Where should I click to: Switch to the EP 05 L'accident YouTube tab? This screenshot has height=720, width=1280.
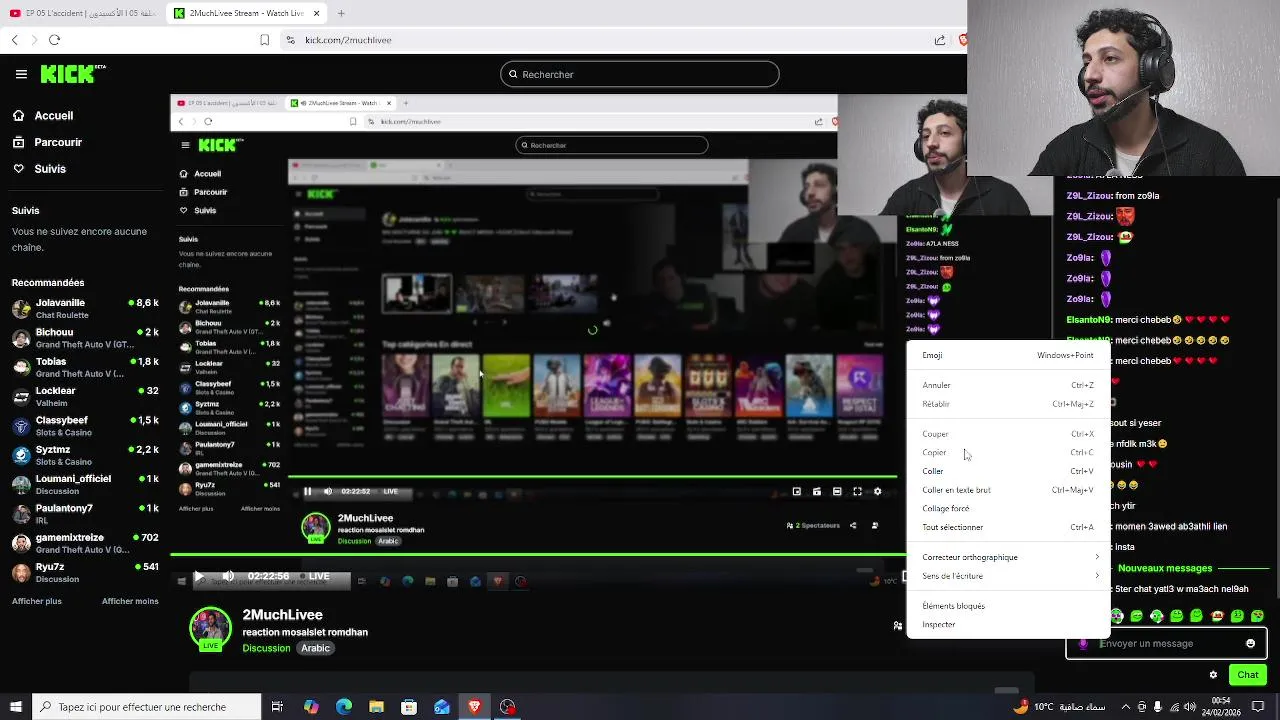click(x=82, y=13)
